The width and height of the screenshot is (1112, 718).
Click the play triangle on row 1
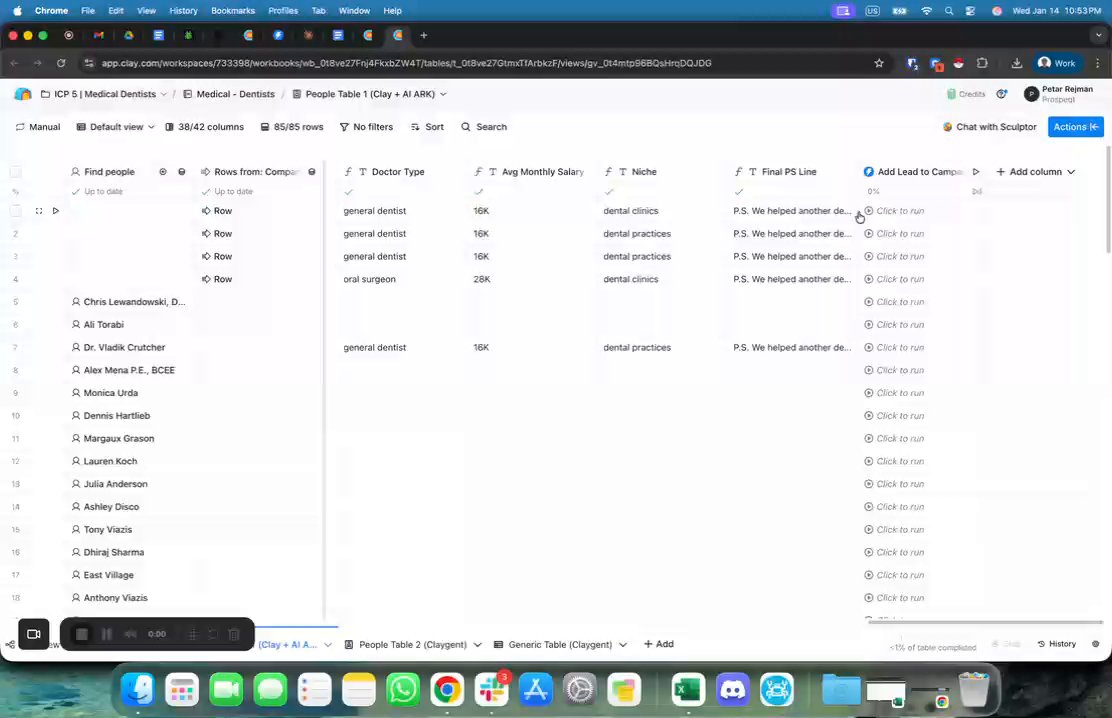55,211
